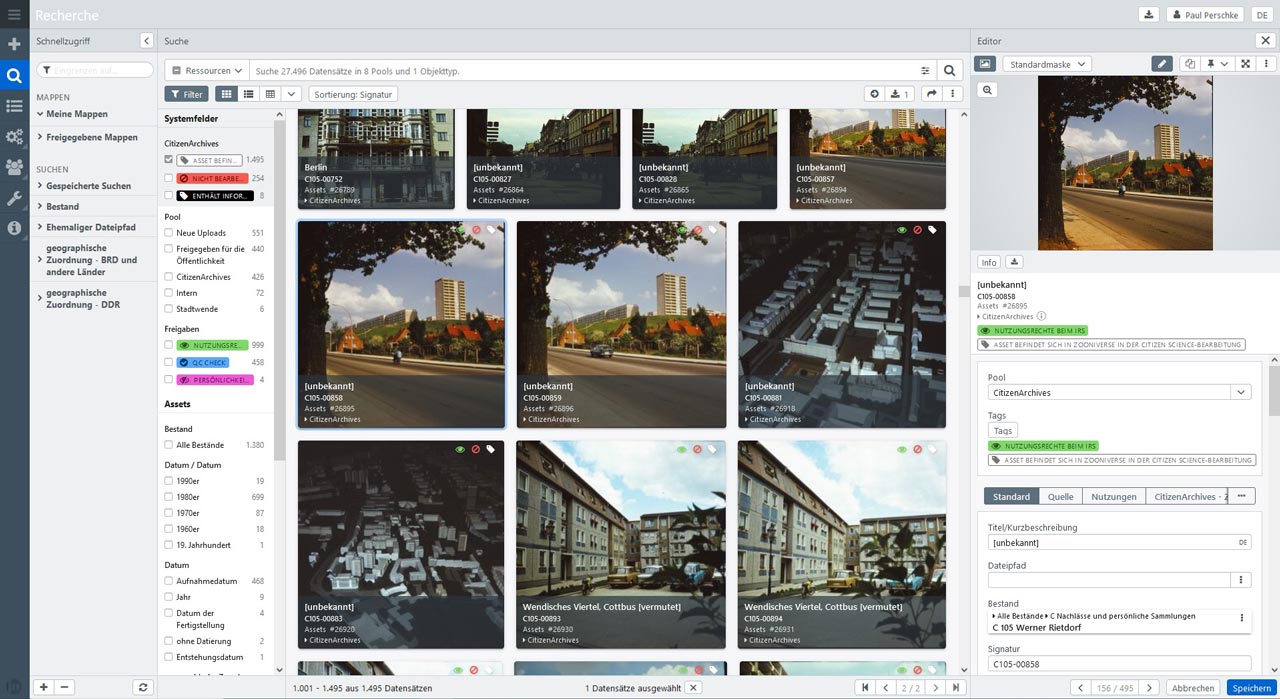
Task: Click Sortierung: Signatur button
Action: (x=353, y=94)
